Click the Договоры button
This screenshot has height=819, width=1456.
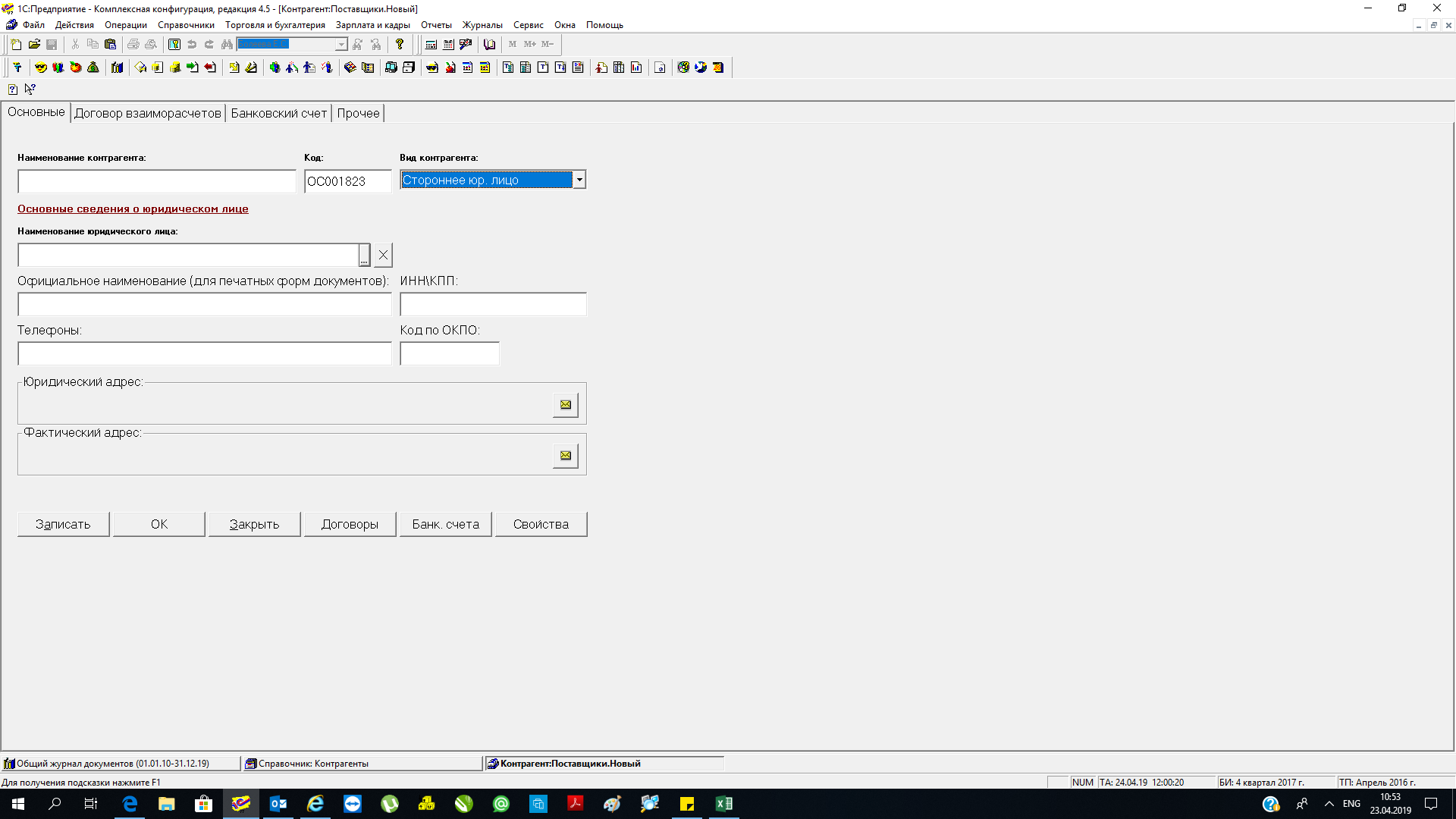pyautogui.click(x=350, y=524)
